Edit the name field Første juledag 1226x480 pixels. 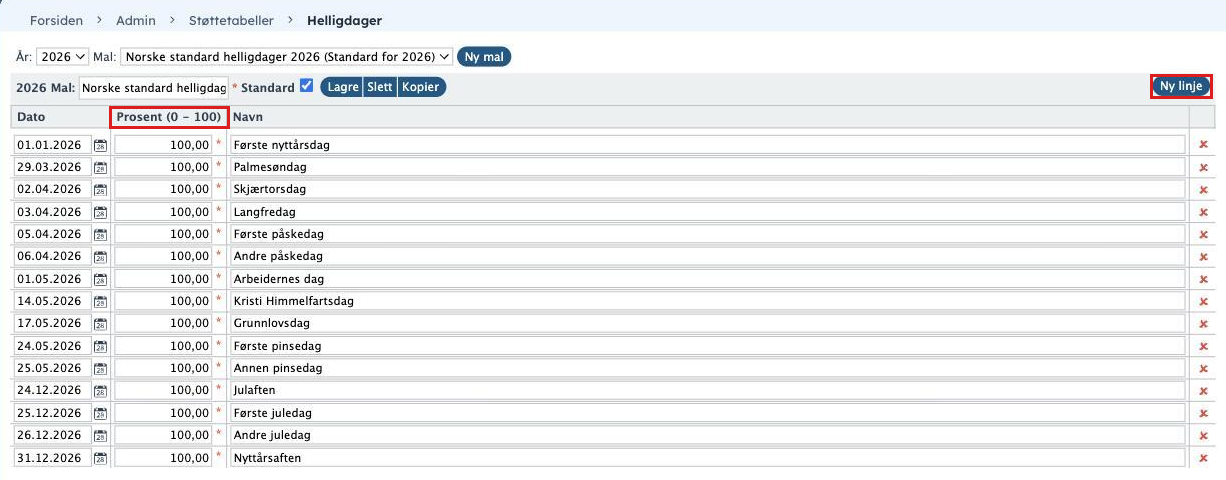(707, 413)
